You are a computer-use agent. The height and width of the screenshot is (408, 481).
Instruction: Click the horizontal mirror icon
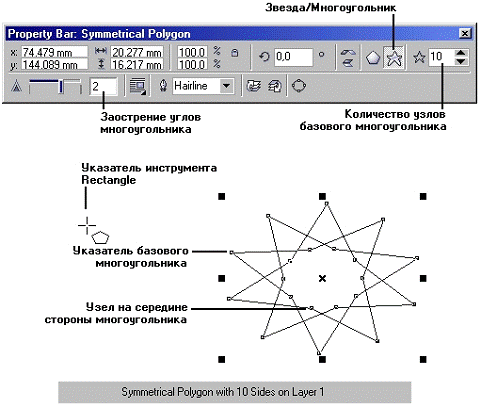click(x=348, y=53)
